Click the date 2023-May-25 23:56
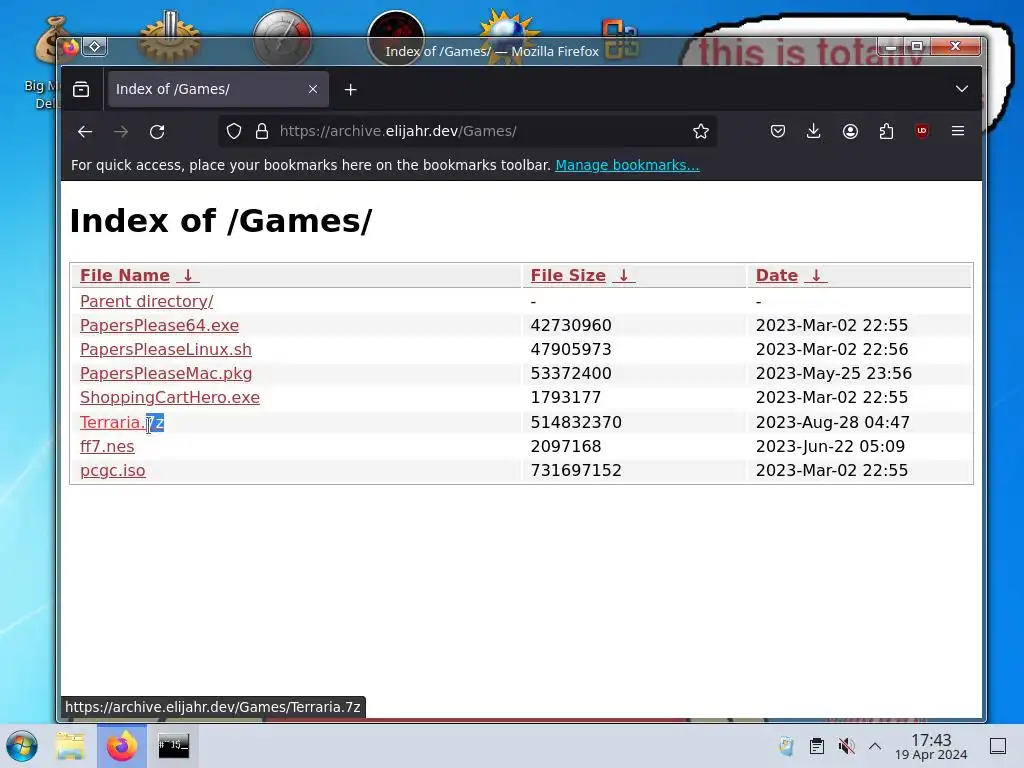The image size is (1024, 768). point(833,374)
